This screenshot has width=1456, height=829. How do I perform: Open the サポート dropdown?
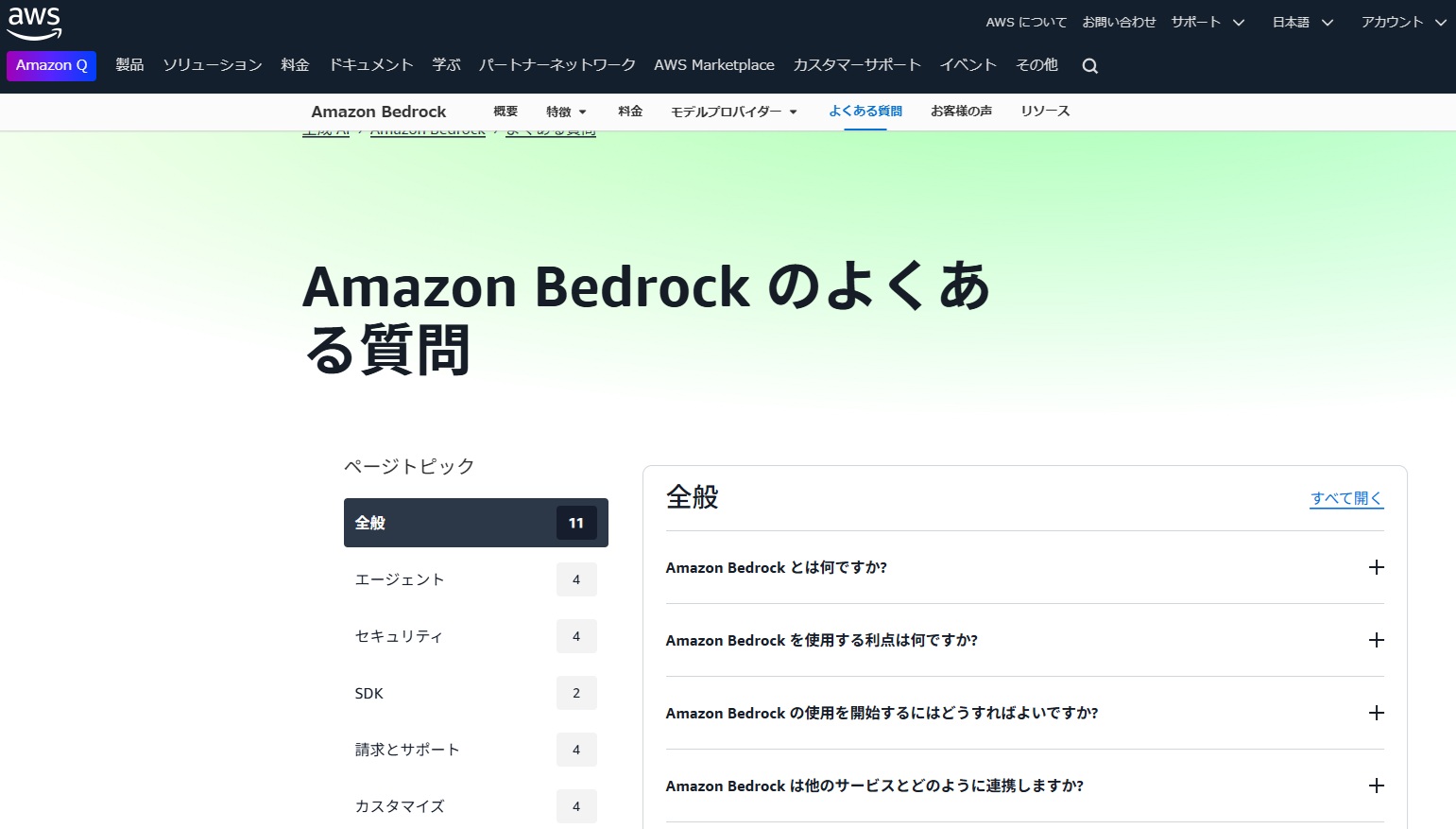coord(1208,22)
